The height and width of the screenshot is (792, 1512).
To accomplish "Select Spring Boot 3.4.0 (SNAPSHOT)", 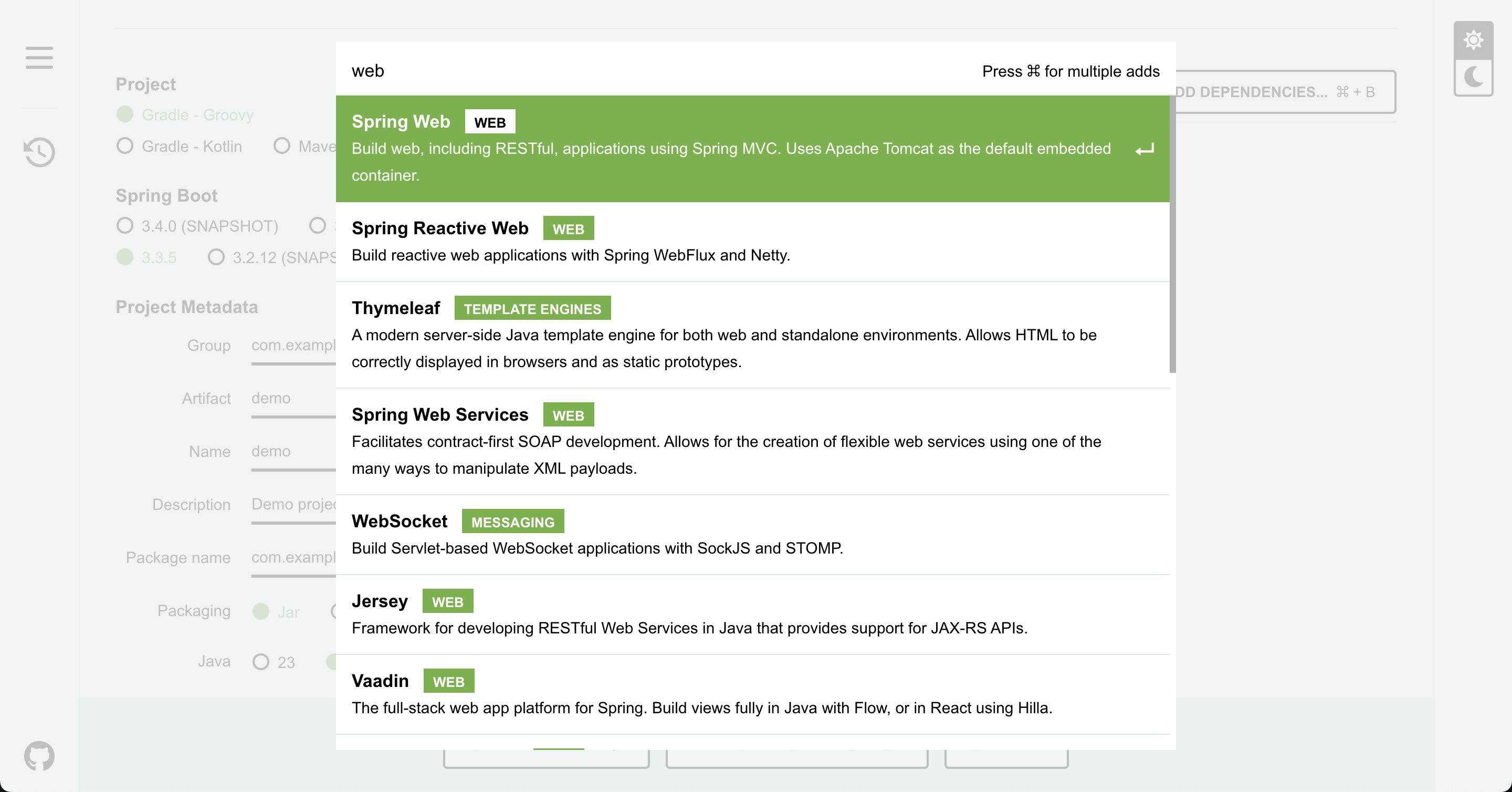I will [x=125, y=225].
